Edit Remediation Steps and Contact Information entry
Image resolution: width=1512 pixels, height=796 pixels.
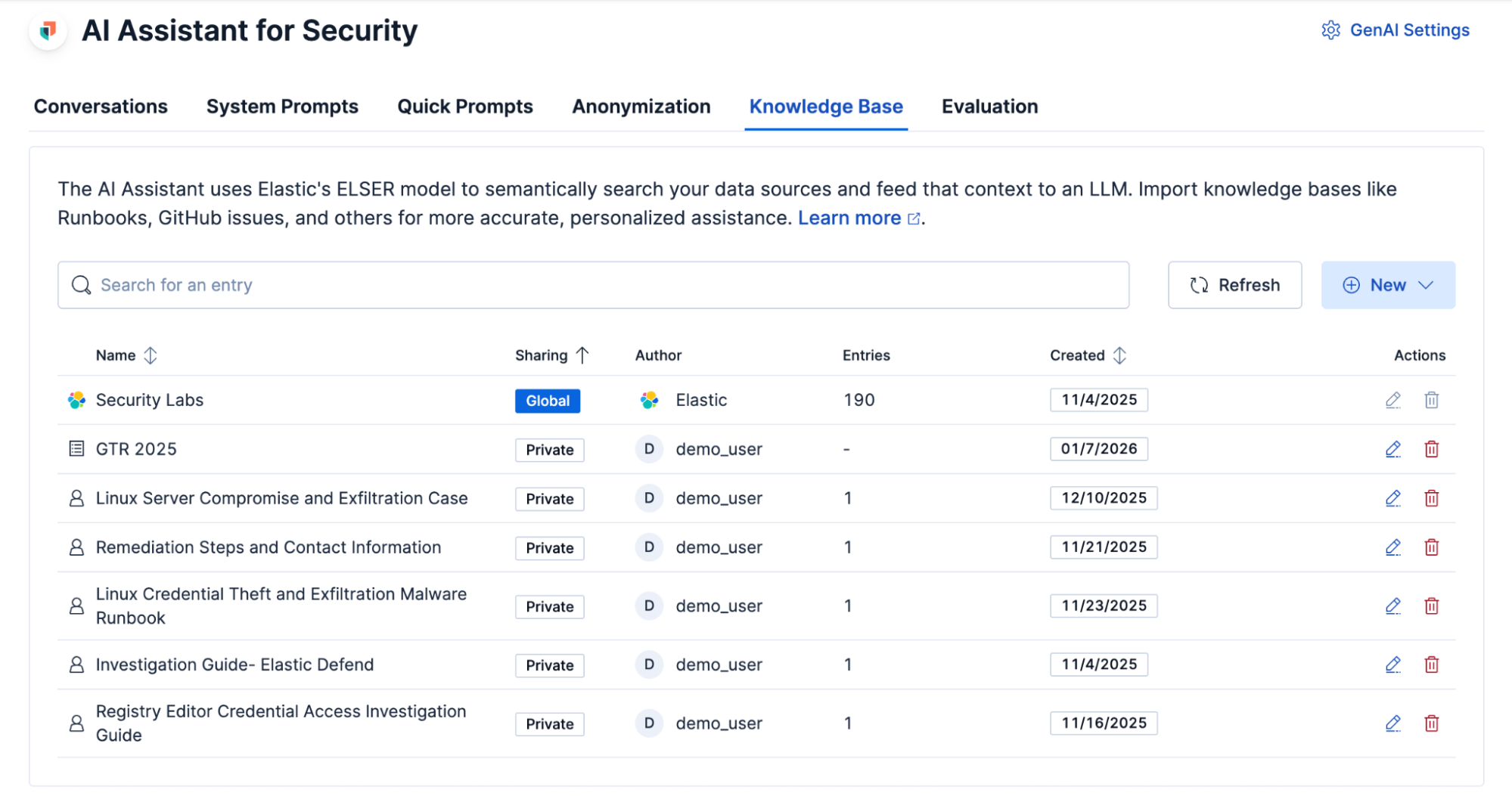1392,547
